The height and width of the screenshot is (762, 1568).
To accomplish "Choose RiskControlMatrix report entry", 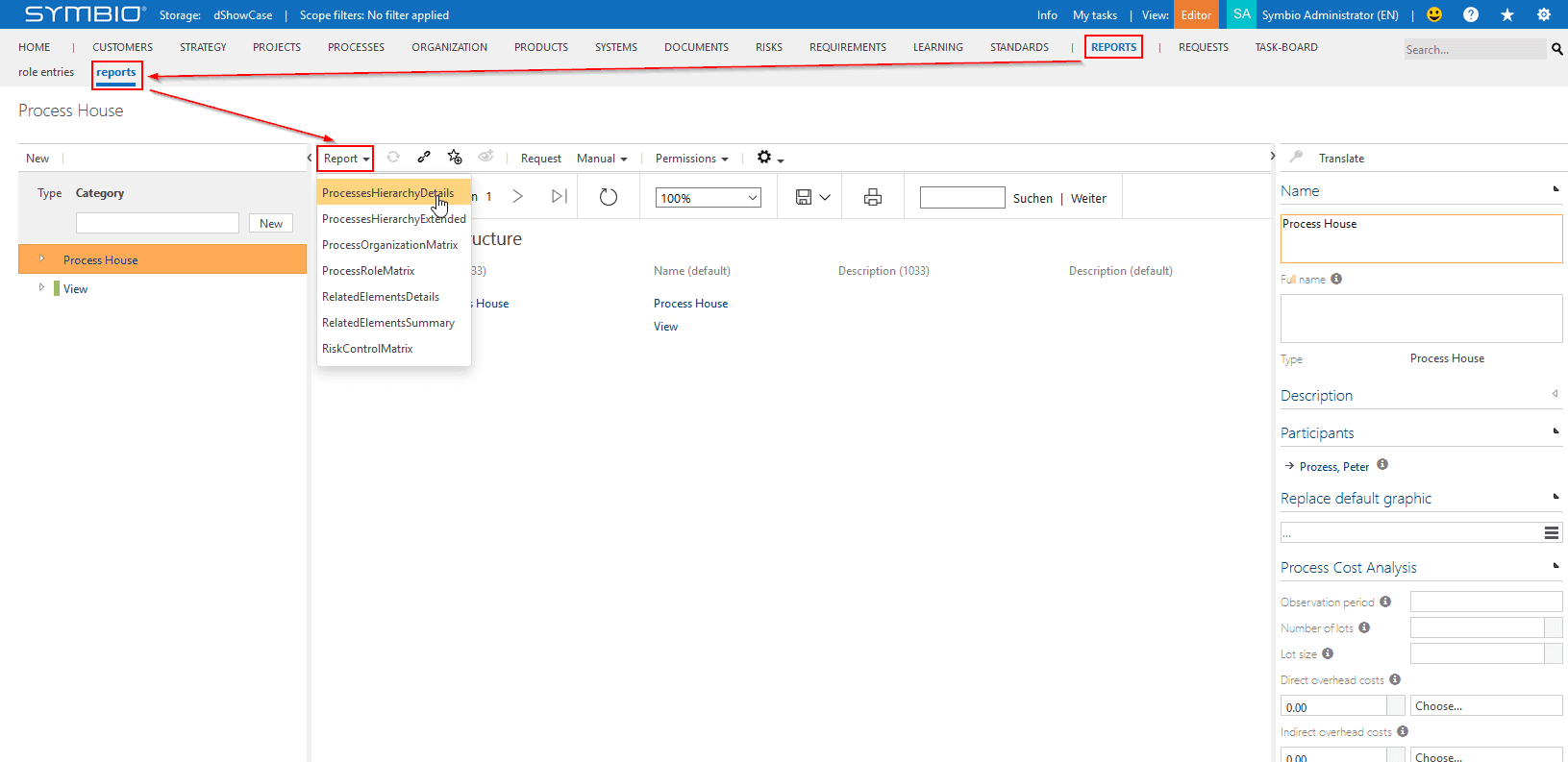I will point(367,349).
